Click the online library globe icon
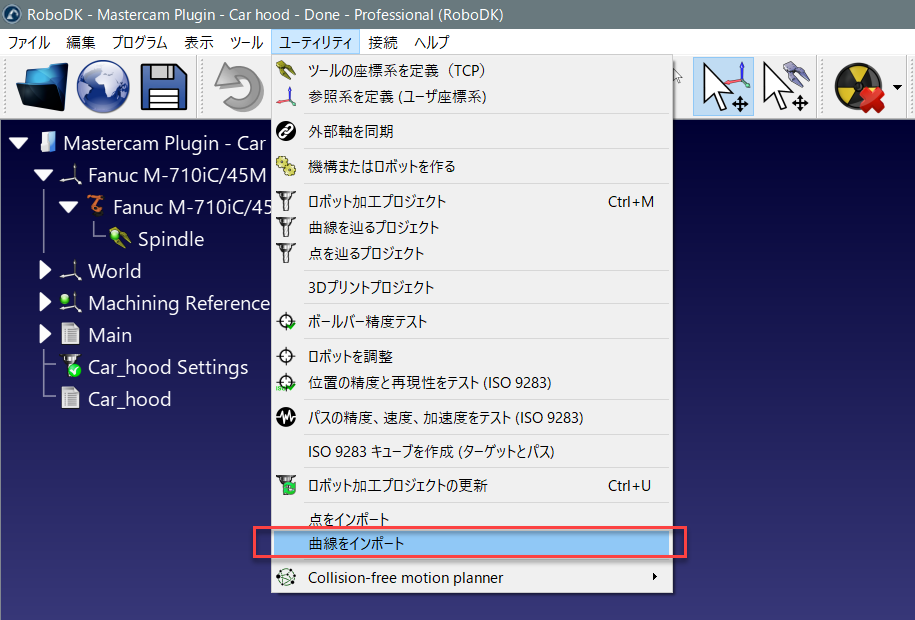The image size is (915, 620). (103, 88)
